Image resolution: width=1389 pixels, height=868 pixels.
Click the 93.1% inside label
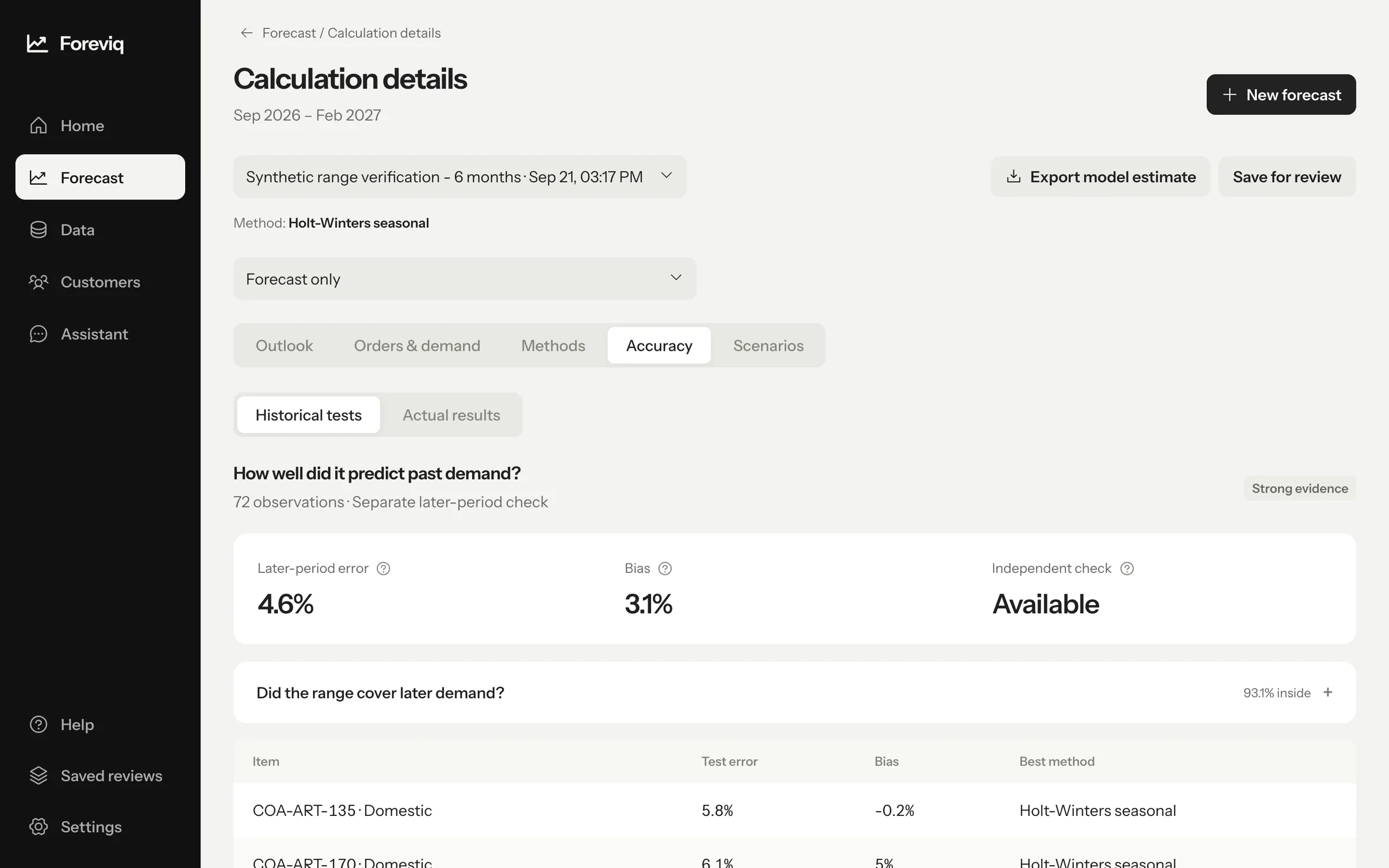[x=1277, y=693]
